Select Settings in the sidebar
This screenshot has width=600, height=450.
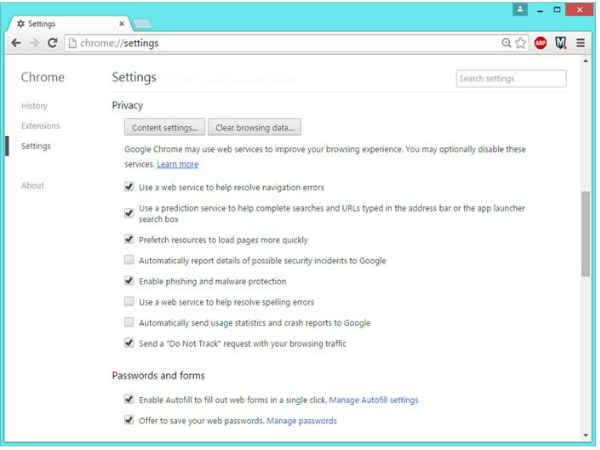[36, 146]
